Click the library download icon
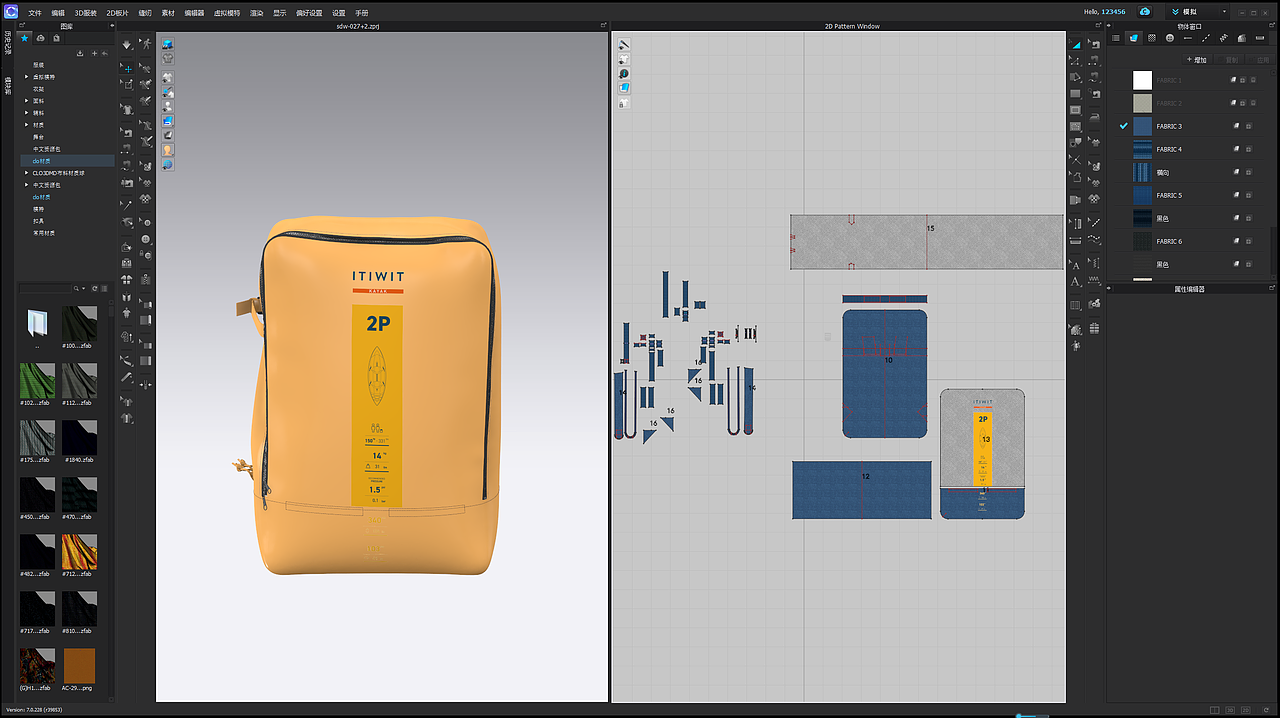1280x718 pixels. 80,52
